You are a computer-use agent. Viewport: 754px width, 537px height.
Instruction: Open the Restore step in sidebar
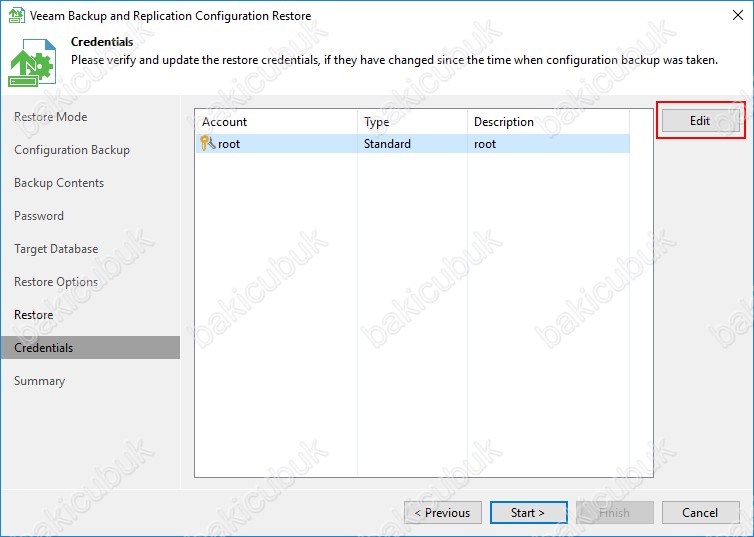coord(33,315)
